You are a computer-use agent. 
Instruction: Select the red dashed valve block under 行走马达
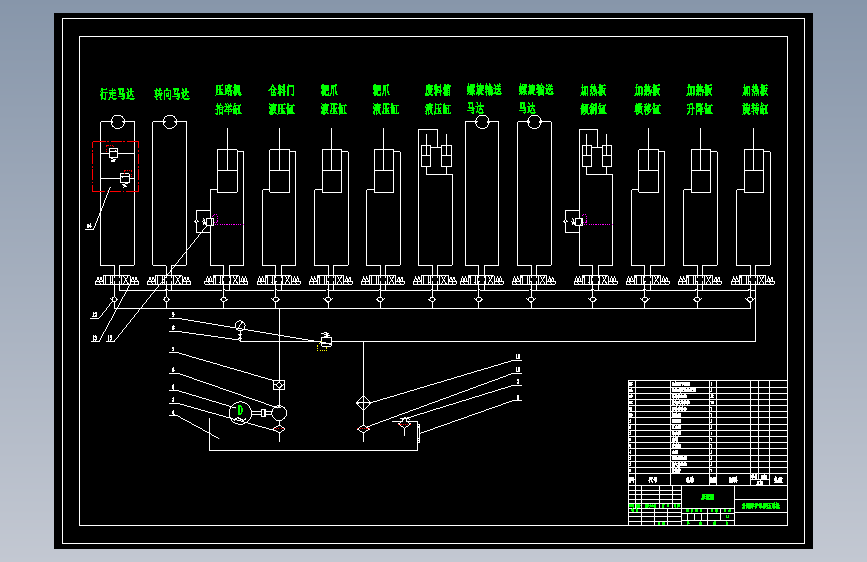tap(116, 166)
